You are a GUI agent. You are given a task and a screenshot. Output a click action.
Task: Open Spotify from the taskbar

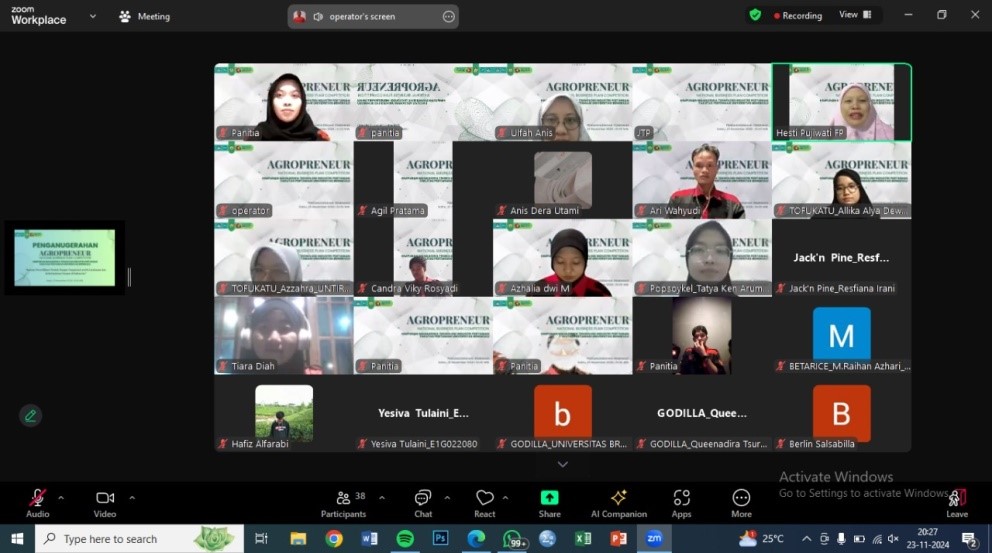[405, 538]
